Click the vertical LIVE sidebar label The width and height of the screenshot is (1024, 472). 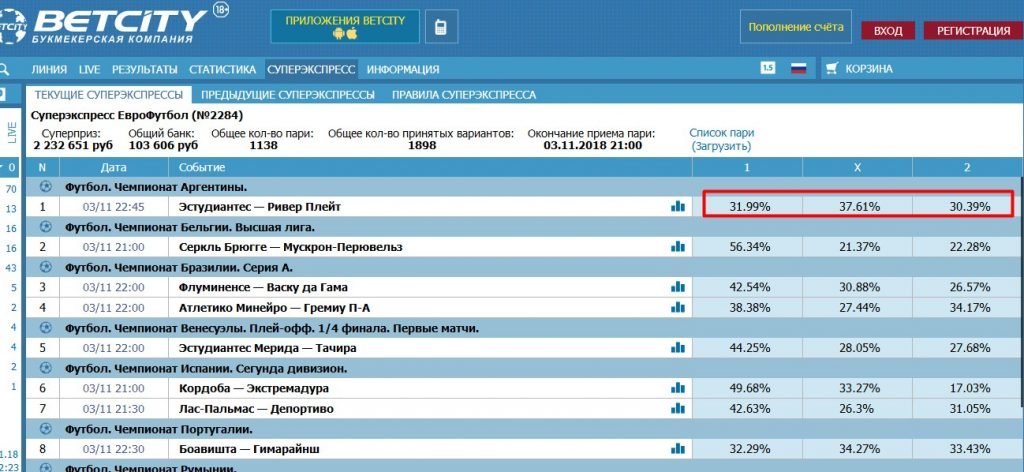point(11,133)
